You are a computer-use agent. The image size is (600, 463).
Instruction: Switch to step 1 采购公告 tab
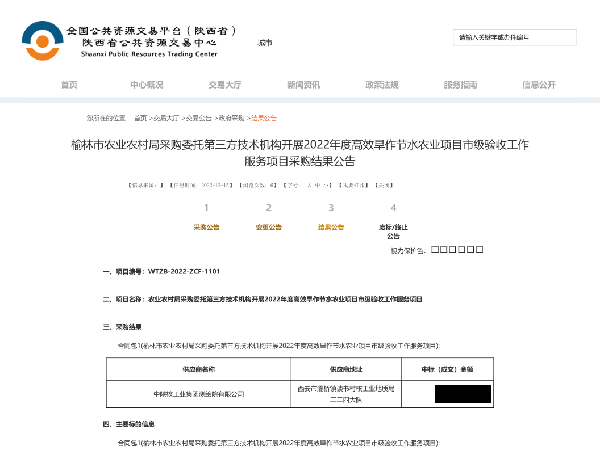point(205,227)
